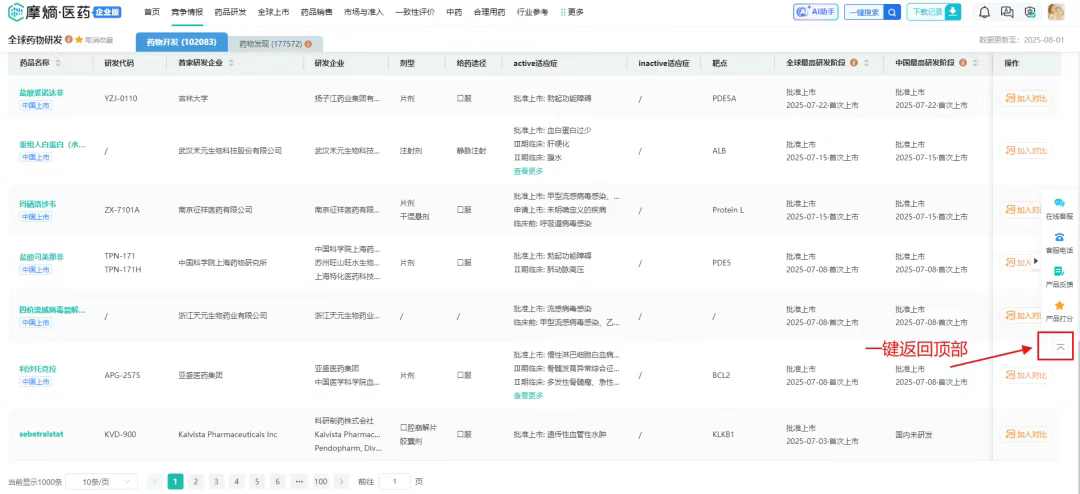Switch to 药物发现 tab

point(270,44)
